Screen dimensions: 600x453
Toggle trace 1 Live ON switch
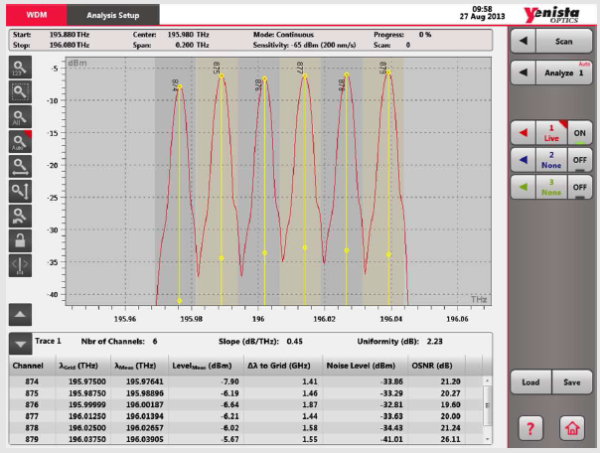[579, 131]
